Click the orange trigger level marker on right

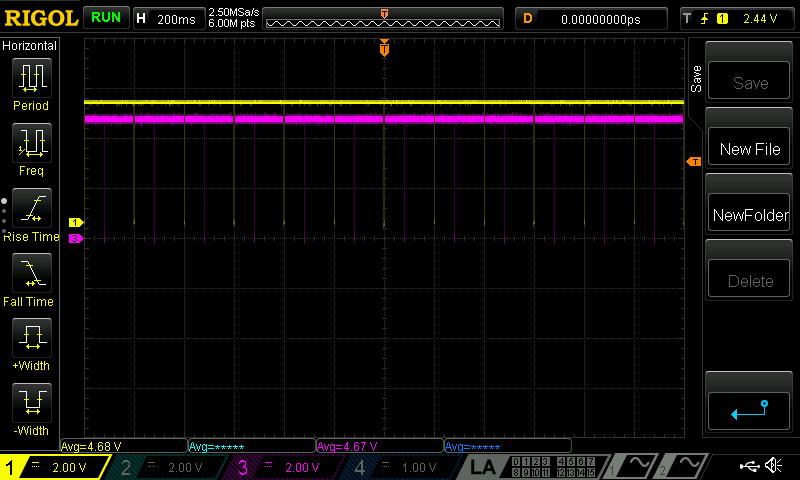coord(694,162)
